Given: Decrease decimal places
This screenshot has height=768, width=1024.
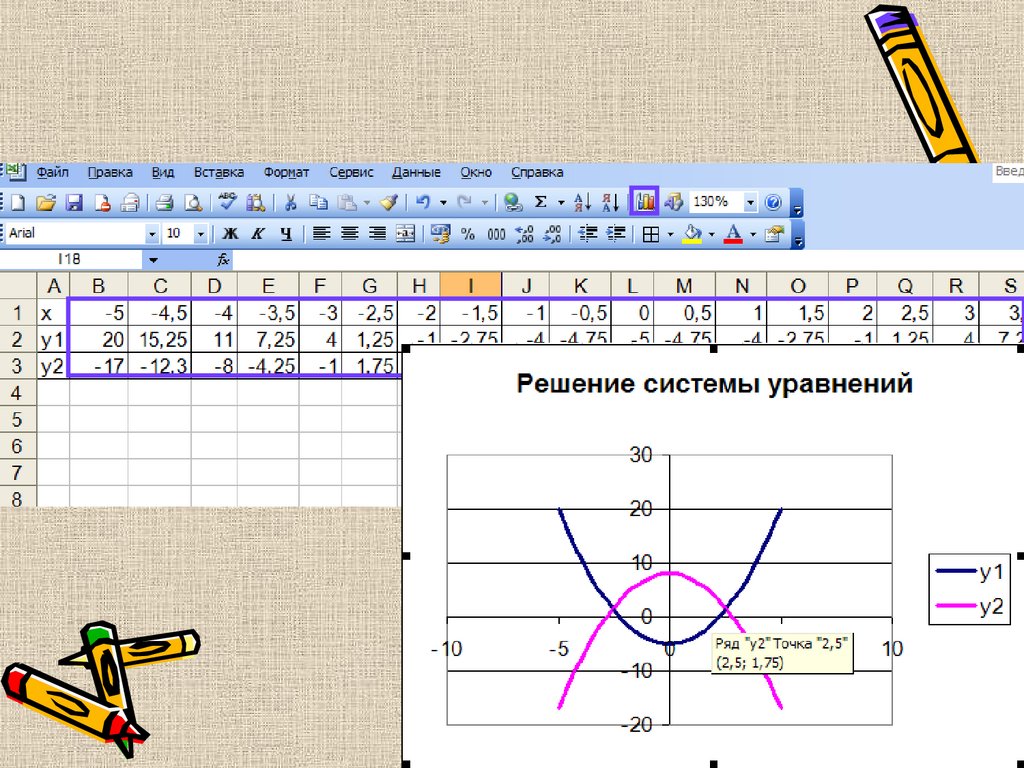Looking at the screenshot, I should (x=552, y=234).
